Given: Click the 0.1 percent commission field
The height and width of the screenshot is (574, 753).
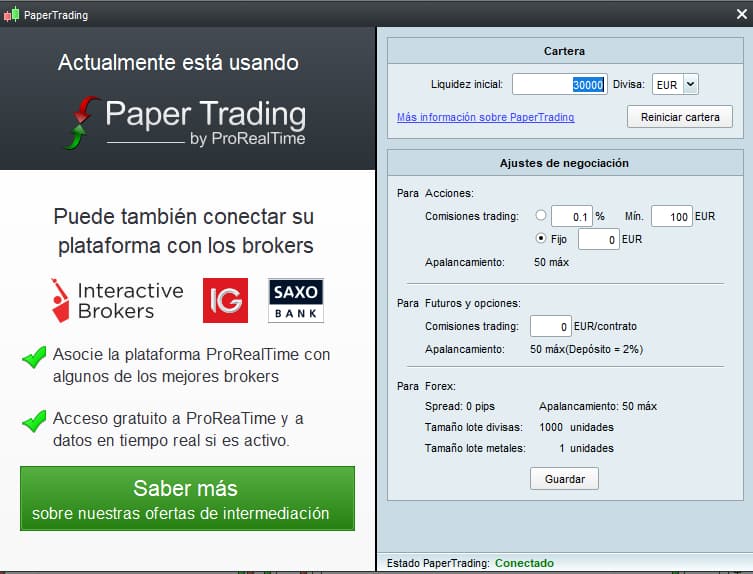Looking at the screenshot, I should (x=572, y=216).
